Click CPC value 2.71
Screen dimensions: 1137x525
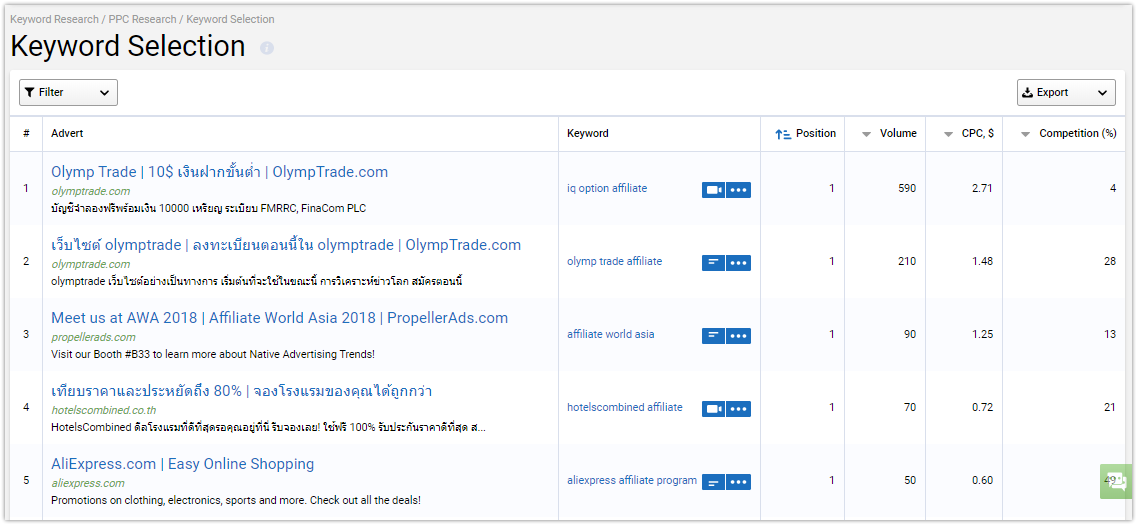(x=982, y=189)
